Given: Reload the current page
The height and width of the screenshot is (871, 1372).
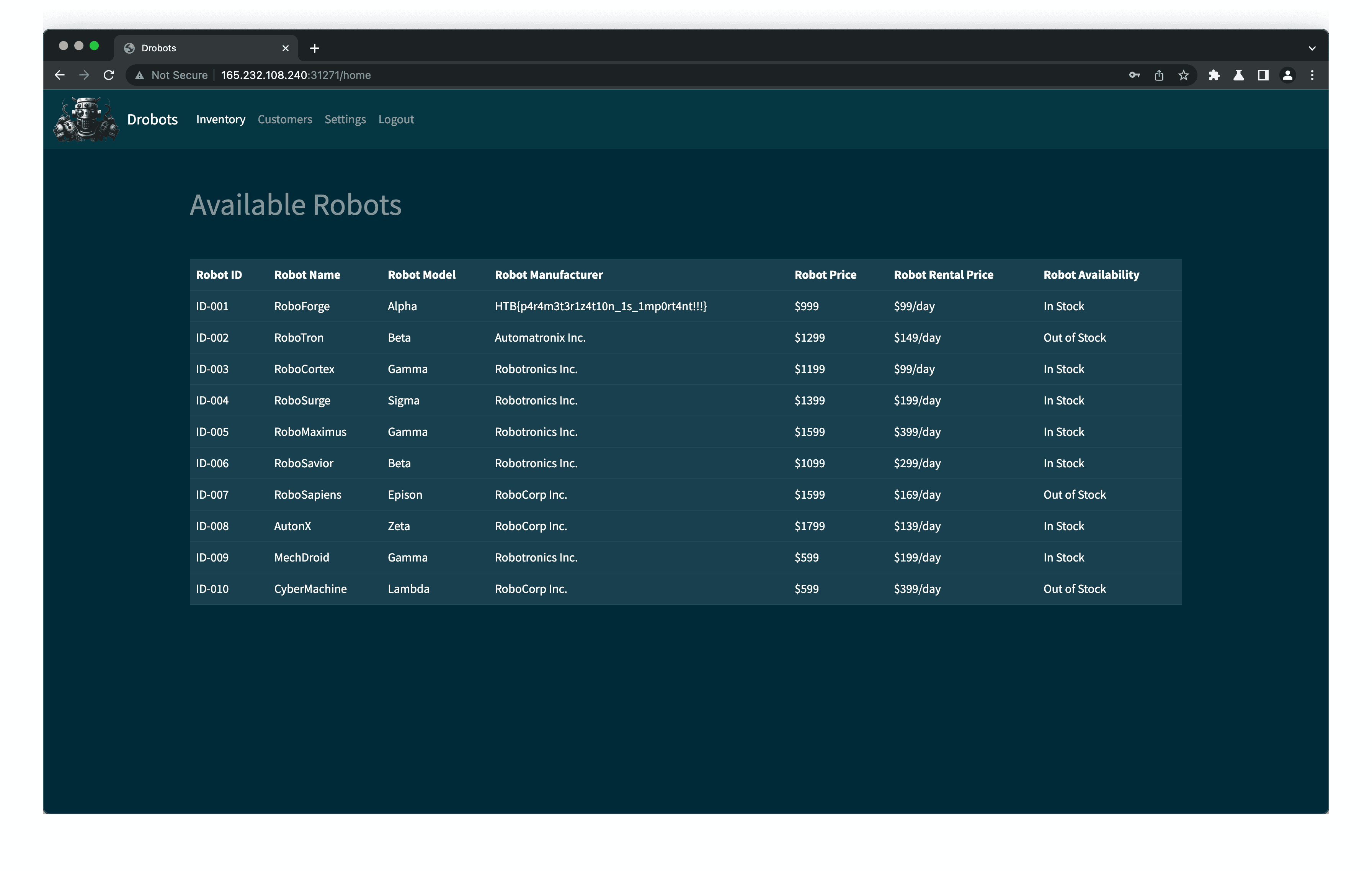Looking at the screenshot, I should click(109, 75).
